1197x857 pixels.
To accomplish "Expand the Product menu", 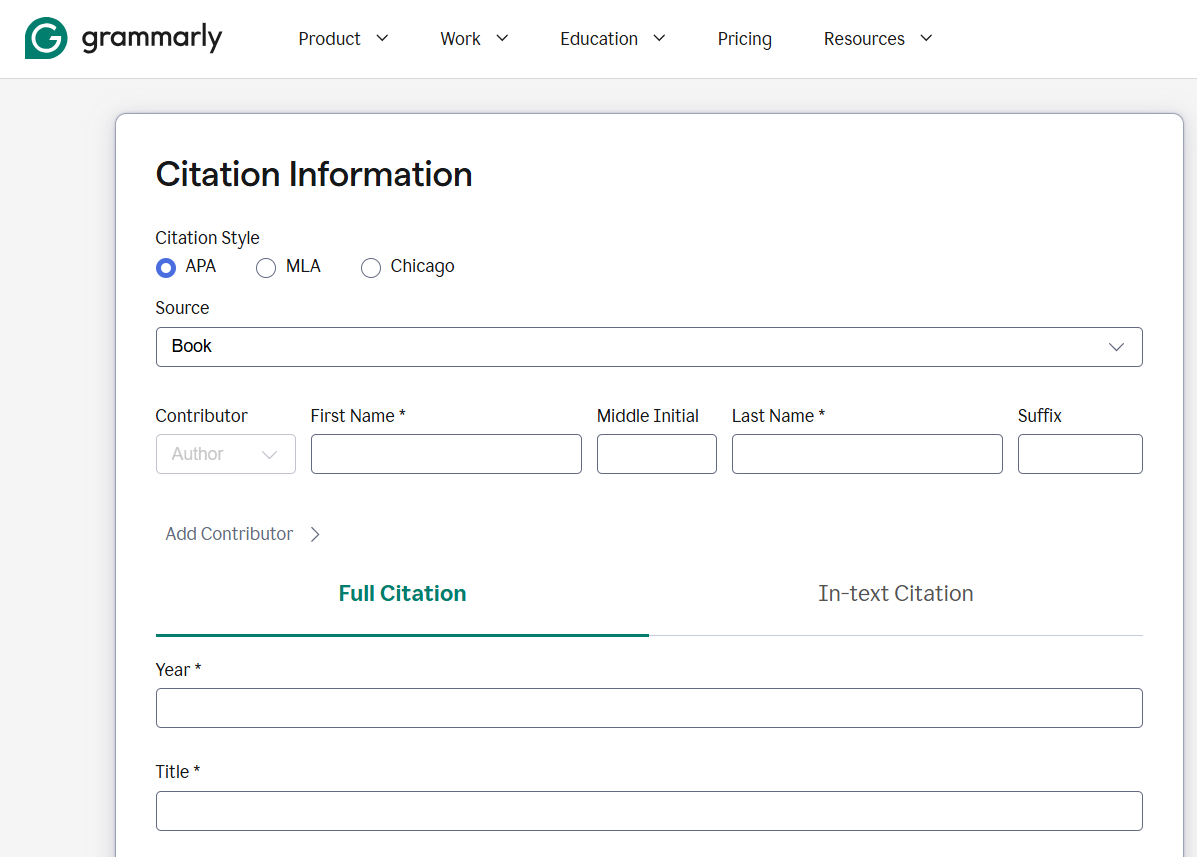I will [343, 39].
